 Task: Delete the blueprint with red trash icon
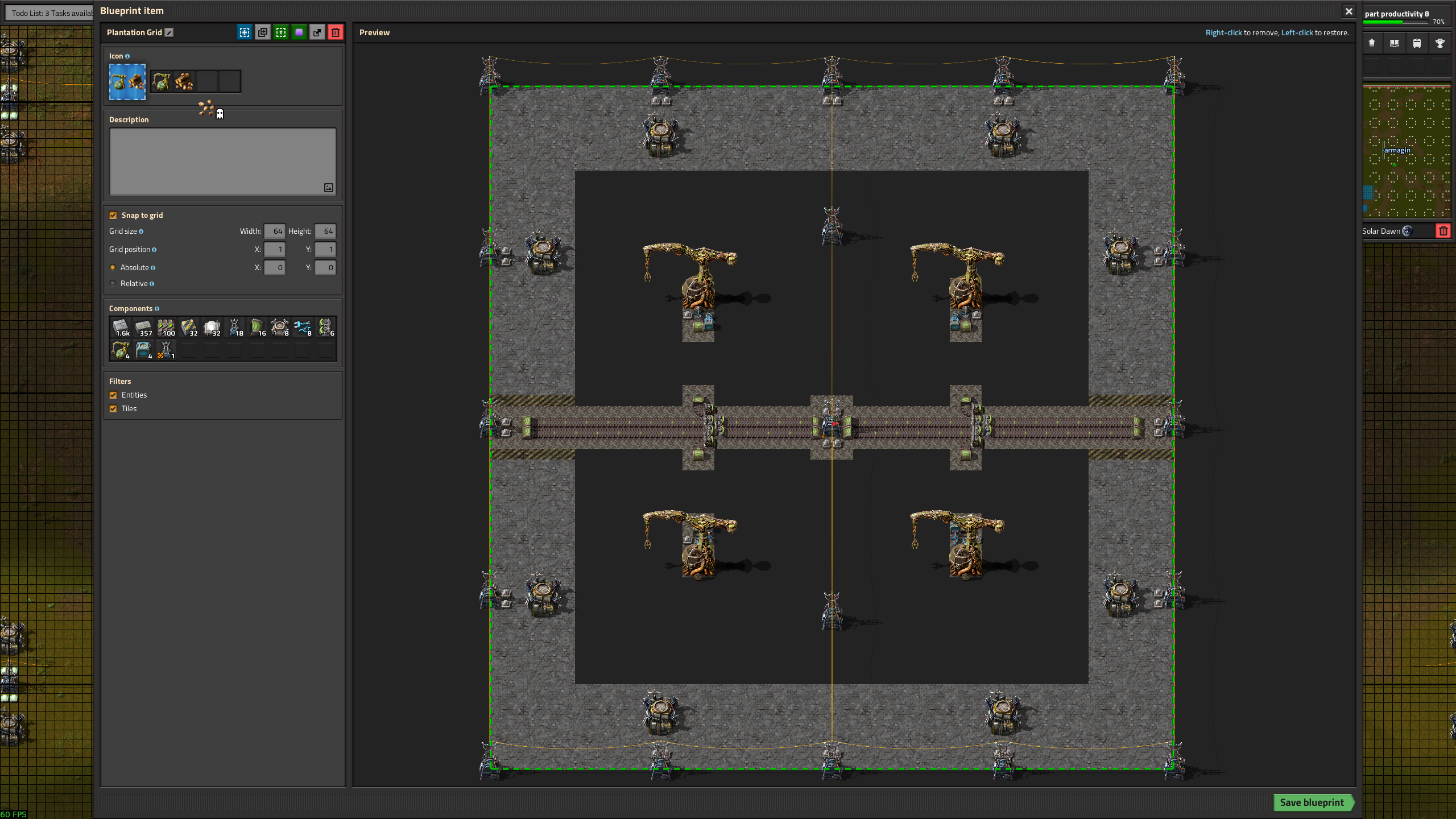click(336, 32)
